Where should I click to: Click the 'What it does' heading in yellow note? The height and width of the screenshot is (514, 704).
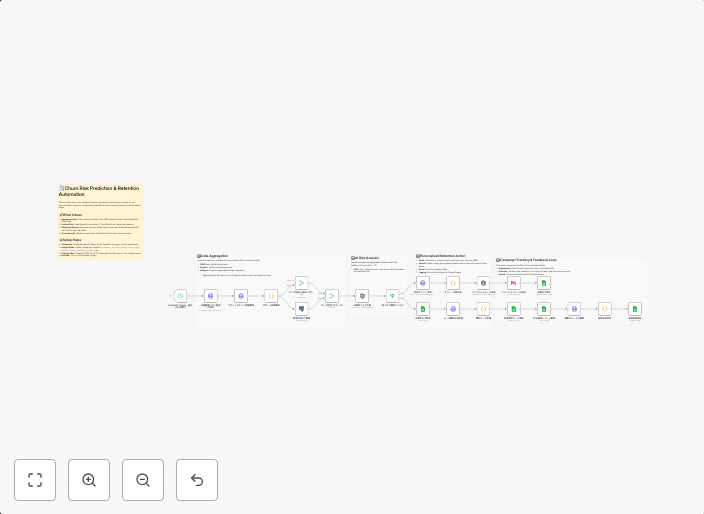pyautogui.click(x=70, y=215)
